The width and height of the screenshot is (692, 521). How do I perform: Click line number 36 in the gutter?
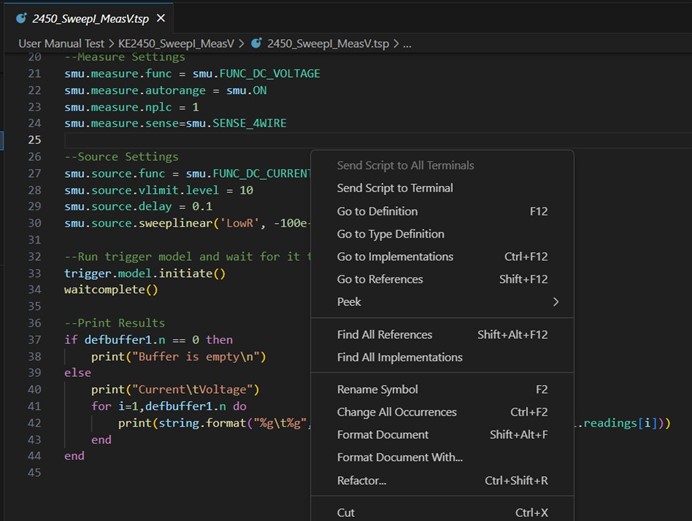(35, 323)
